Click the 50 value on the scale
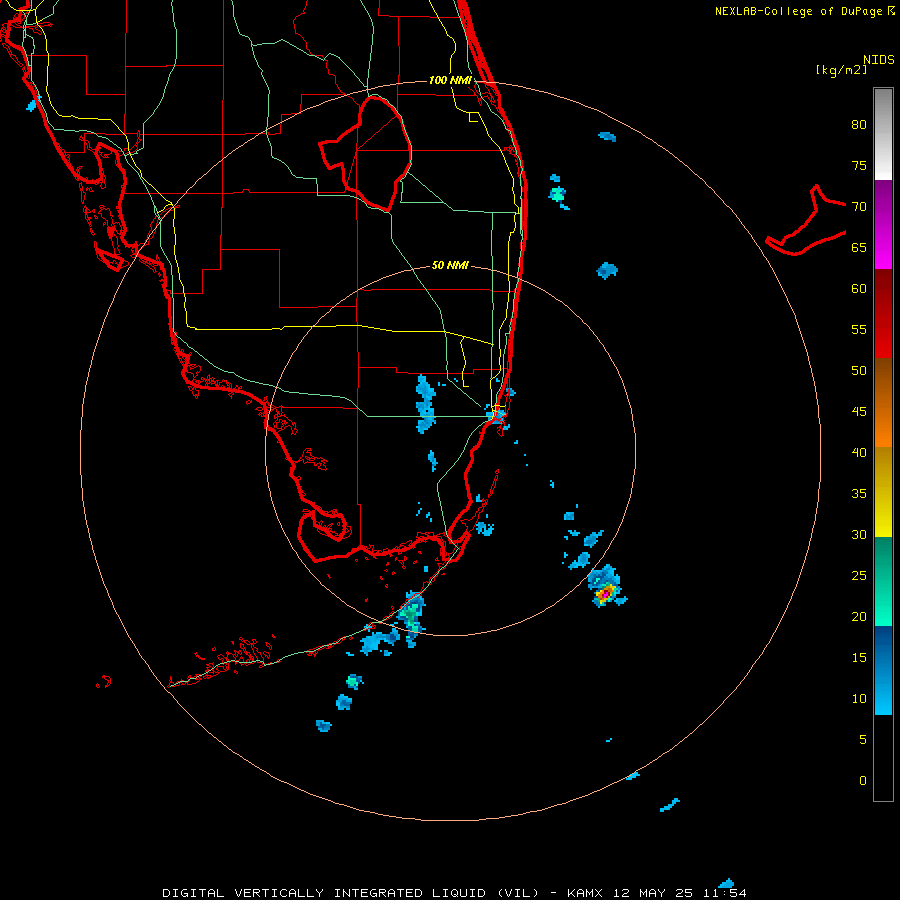The image size is (900, 900). click(859, 371)
